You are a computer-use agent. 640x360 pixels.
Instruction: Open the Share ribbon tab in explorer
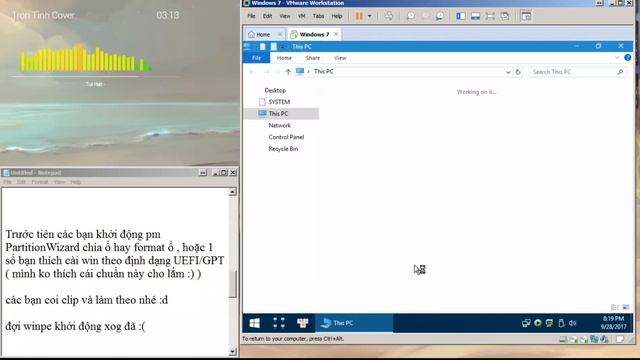tap(313, 58)
